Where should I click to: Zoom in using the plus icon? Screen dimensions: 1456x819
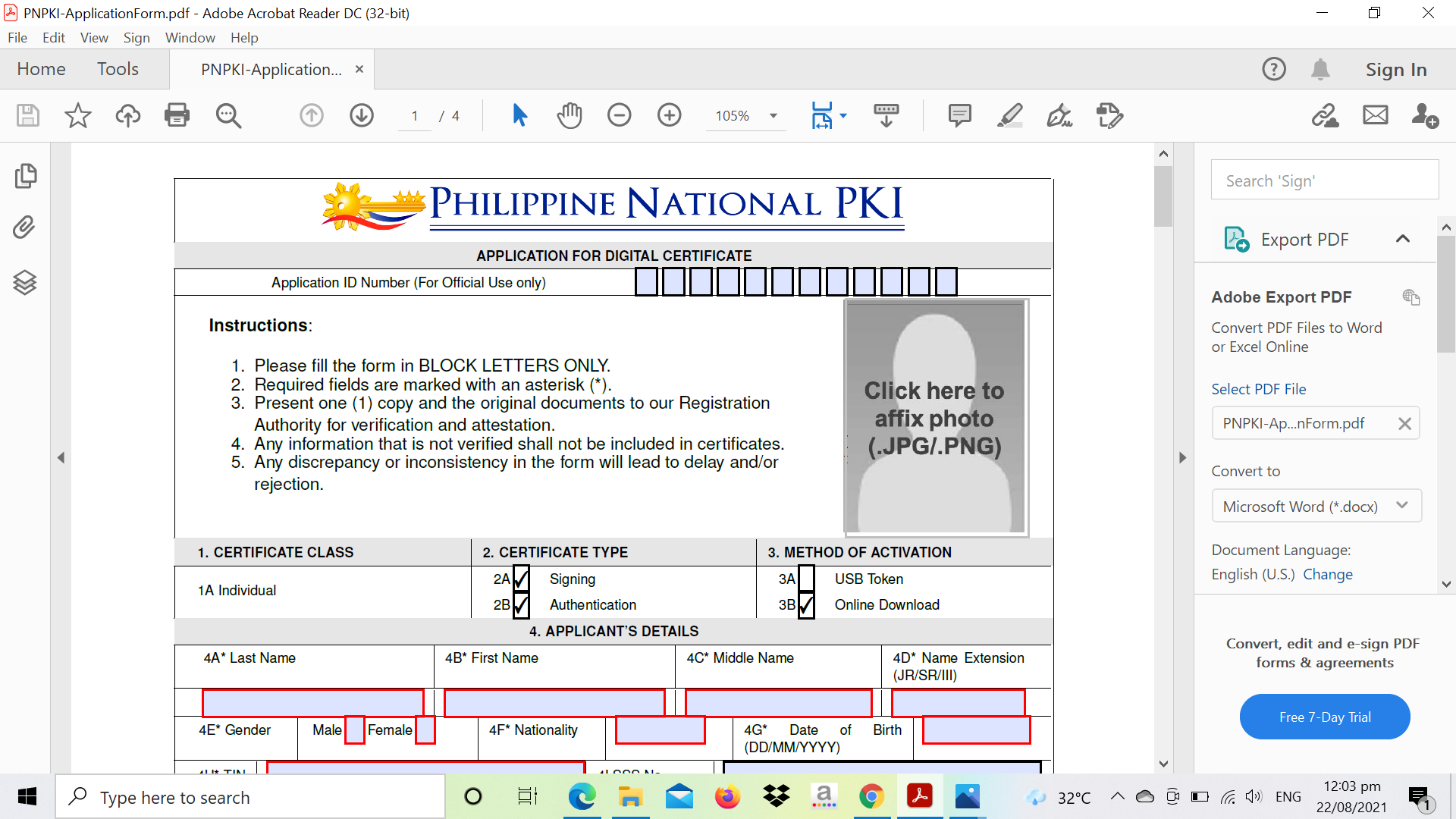[x=670, y=115]
